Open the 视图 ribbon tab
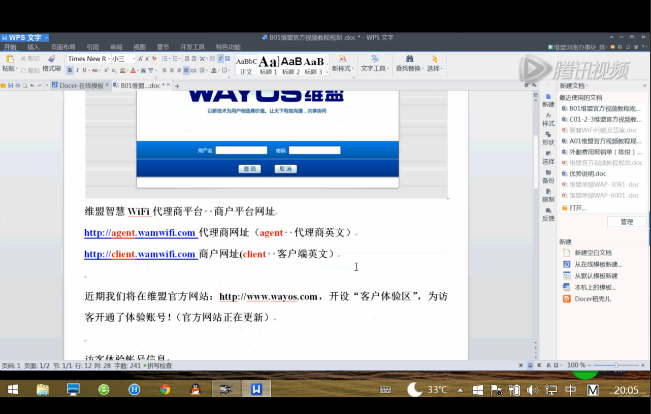651x414 pixels. tap(140, 47)
